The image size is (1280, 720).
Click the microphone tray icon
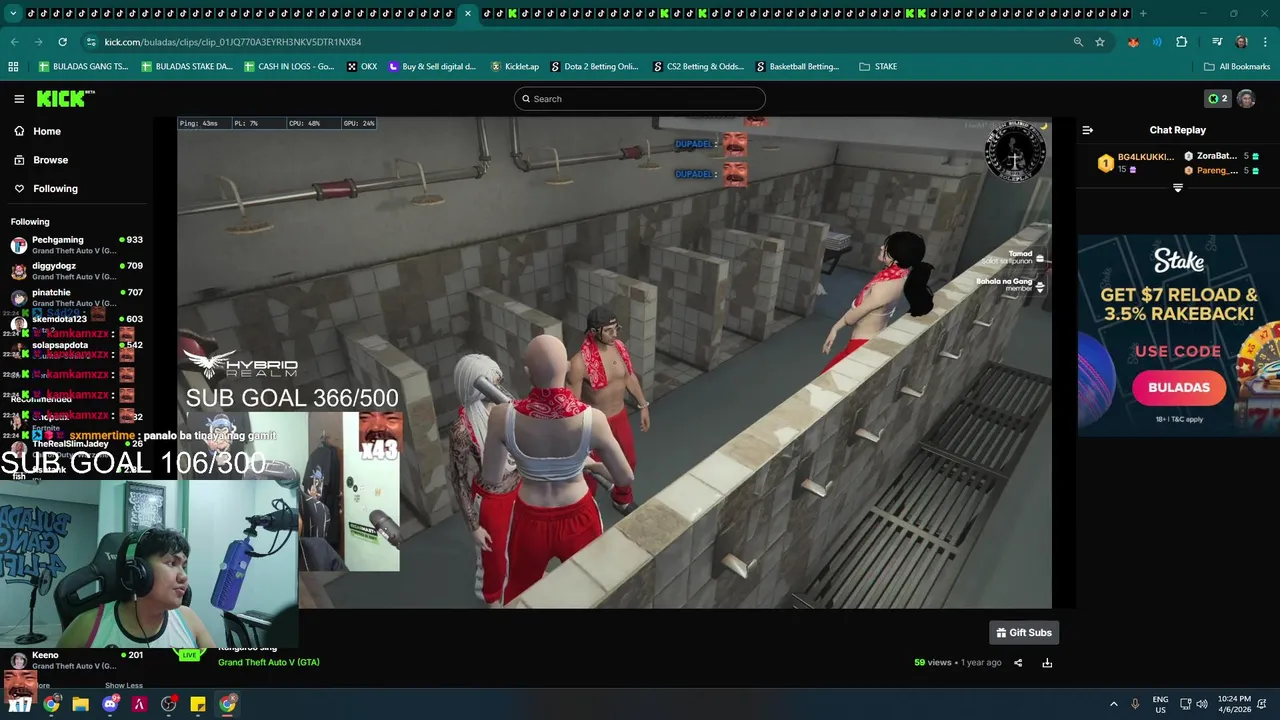tap(1135, 704)
